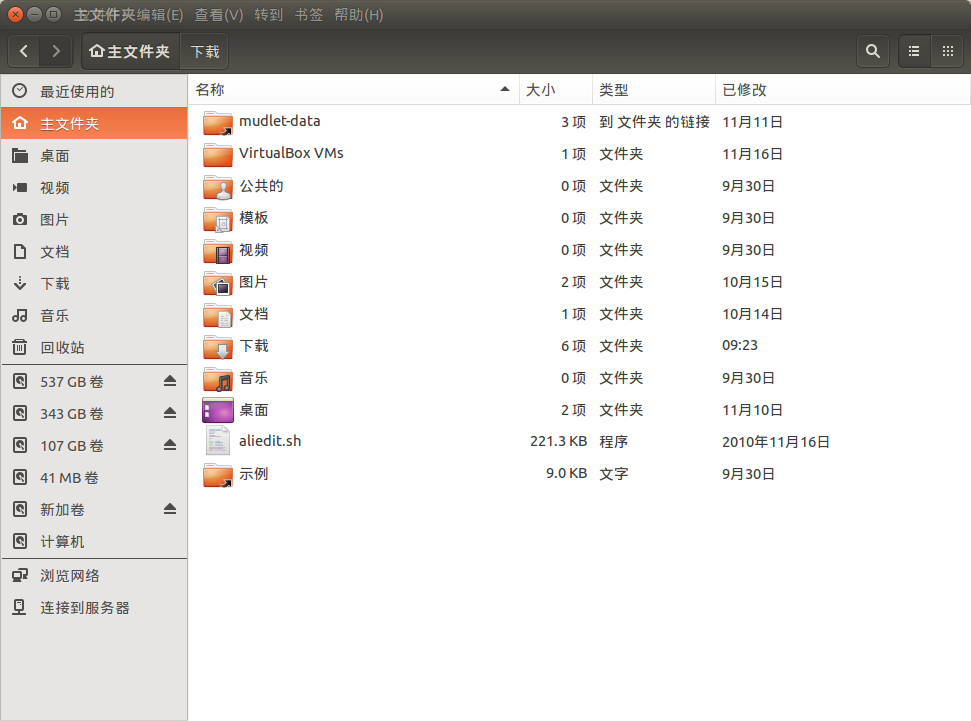The height and width of the screenshot is (721, 971).
Task: Select the 文档 folder icon in file list
Action: [218, 315]
